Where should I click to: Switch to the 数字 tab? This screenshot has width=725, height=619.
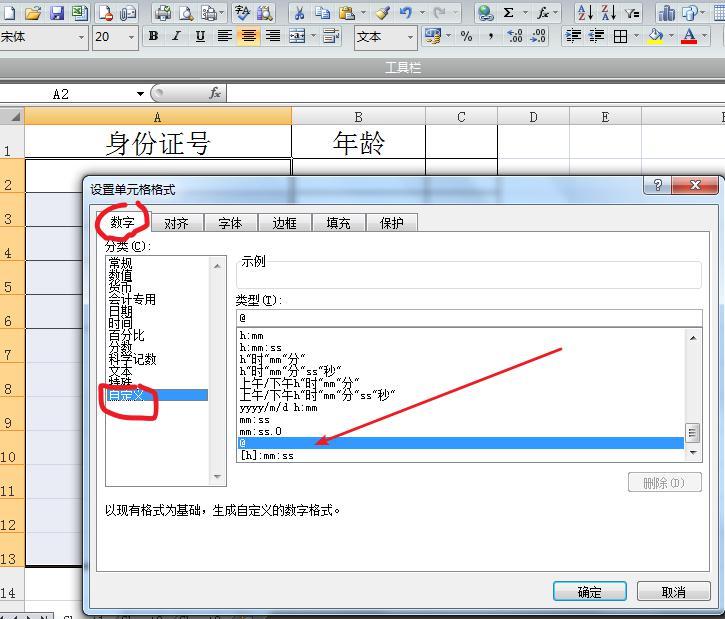123,222
